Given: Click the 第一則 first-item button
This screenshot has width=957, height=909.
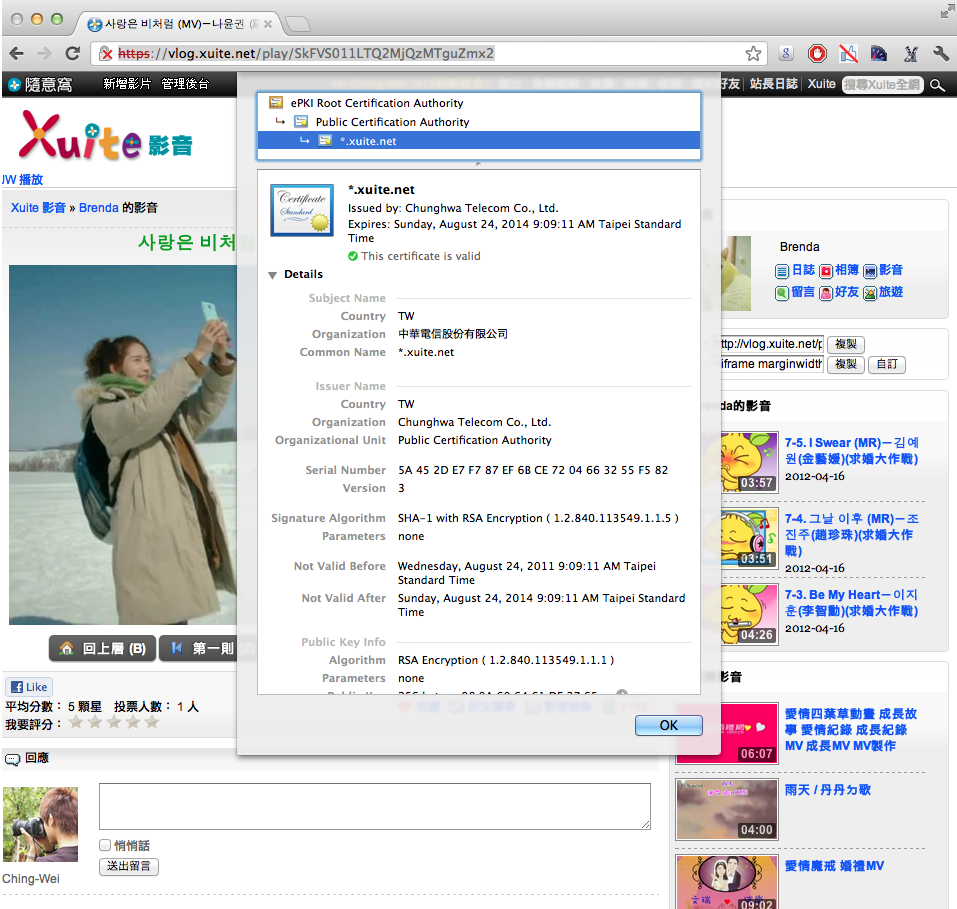Looking at the screenshot, I should [x=200, y=648].
